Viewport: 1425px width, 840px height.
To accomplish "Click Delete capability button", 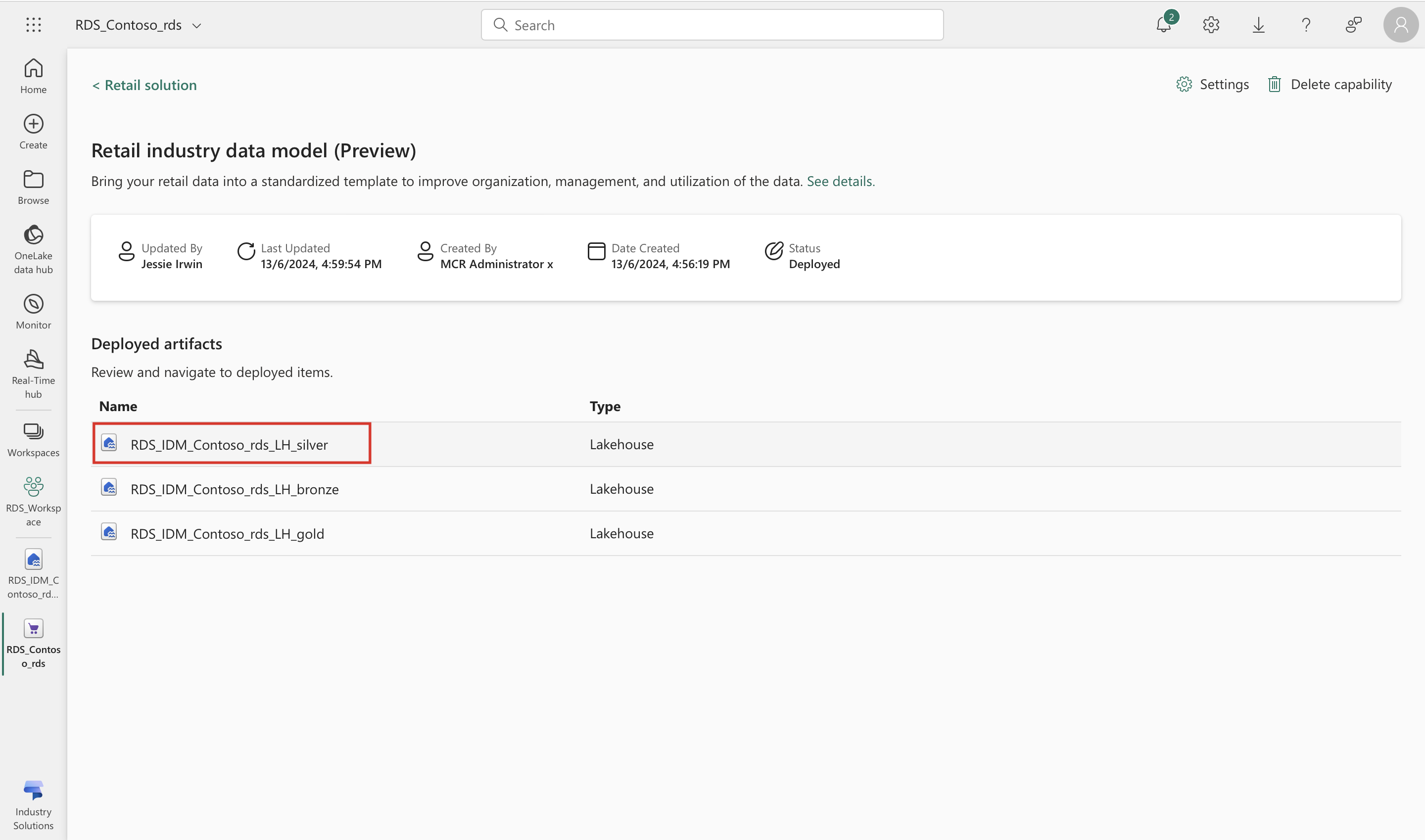I will [x=1330, y=84].
